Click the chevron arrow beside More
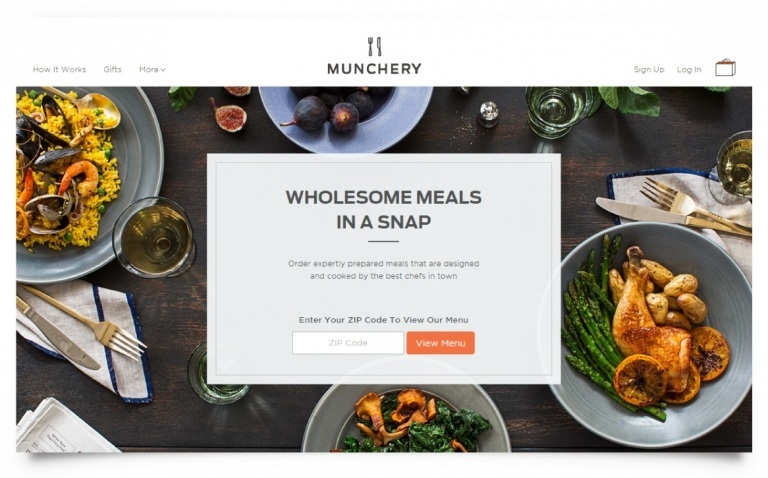This screenshot has height=478, width=768. point(163,70)
